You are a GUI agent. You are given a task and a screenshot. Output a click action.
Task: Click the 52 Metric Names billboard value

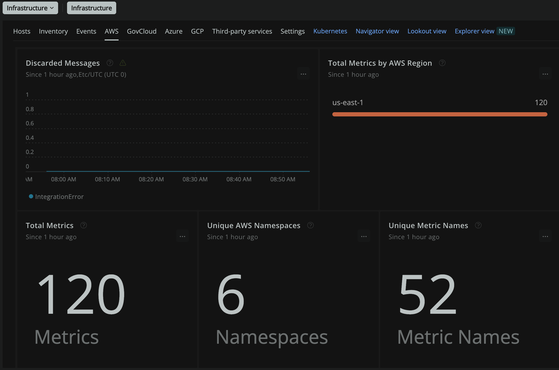[x=427, y=294]
